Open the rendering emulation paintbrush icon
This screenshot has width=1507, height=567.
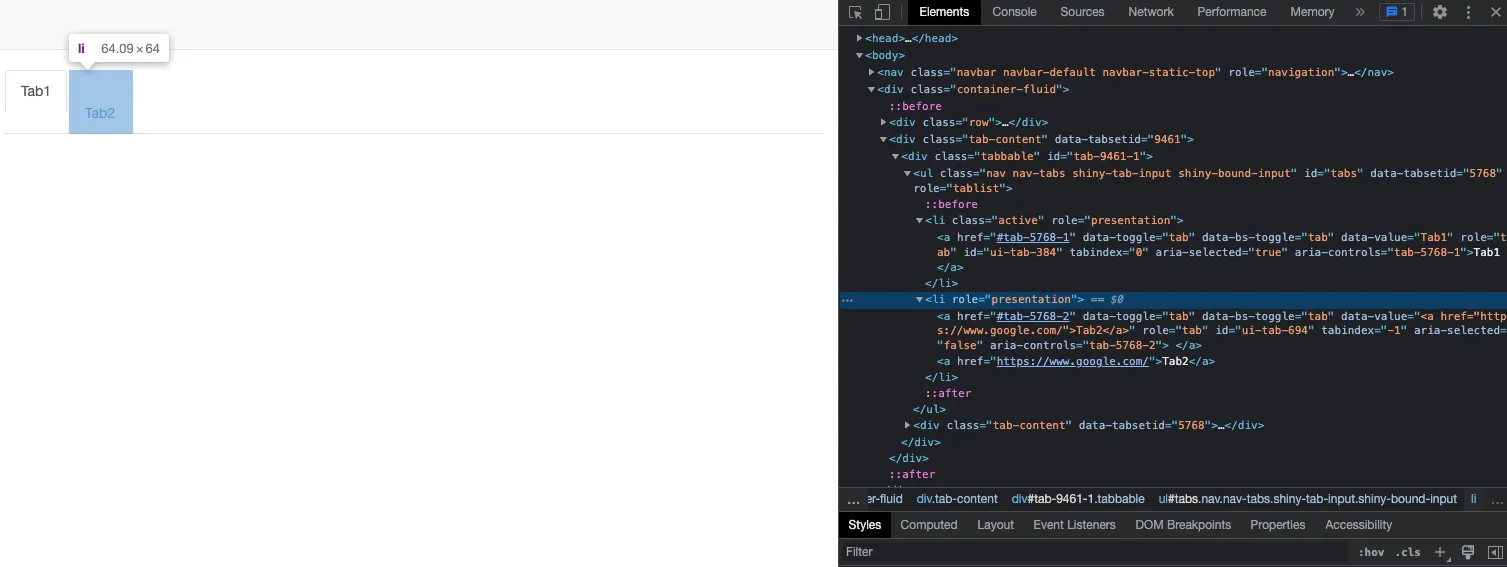[1468, 552]
